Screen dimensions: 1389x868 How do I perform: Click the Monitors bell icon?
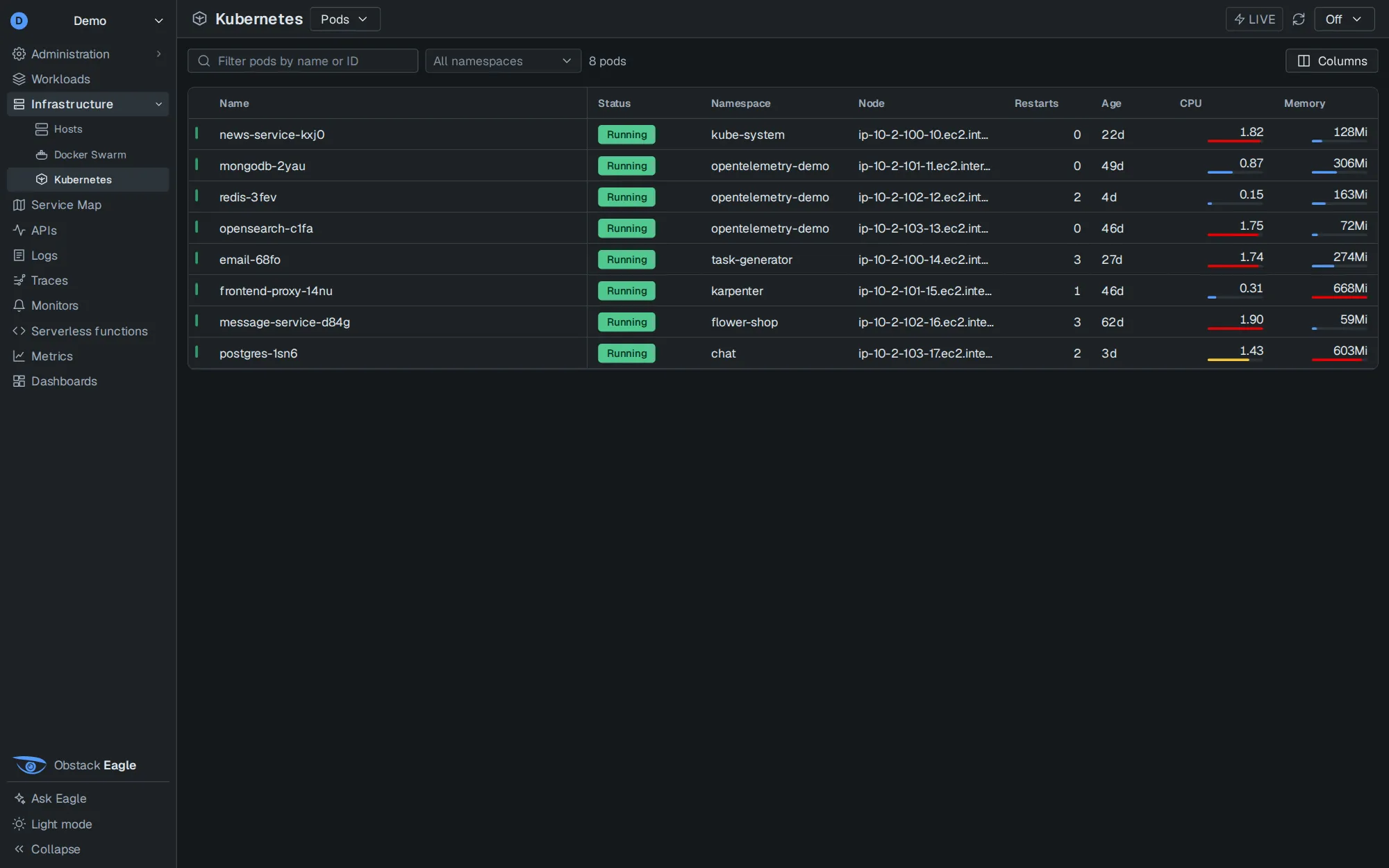[x=19, y=306]
